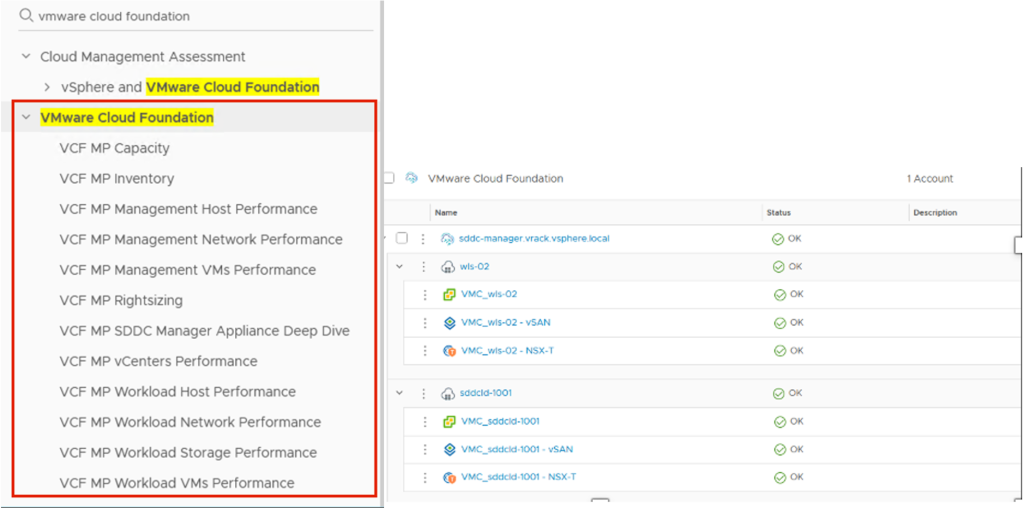Click the vCenter icon beside VMC_sddcId-1001
The image size is (1024, 508).
coord(449,421)
